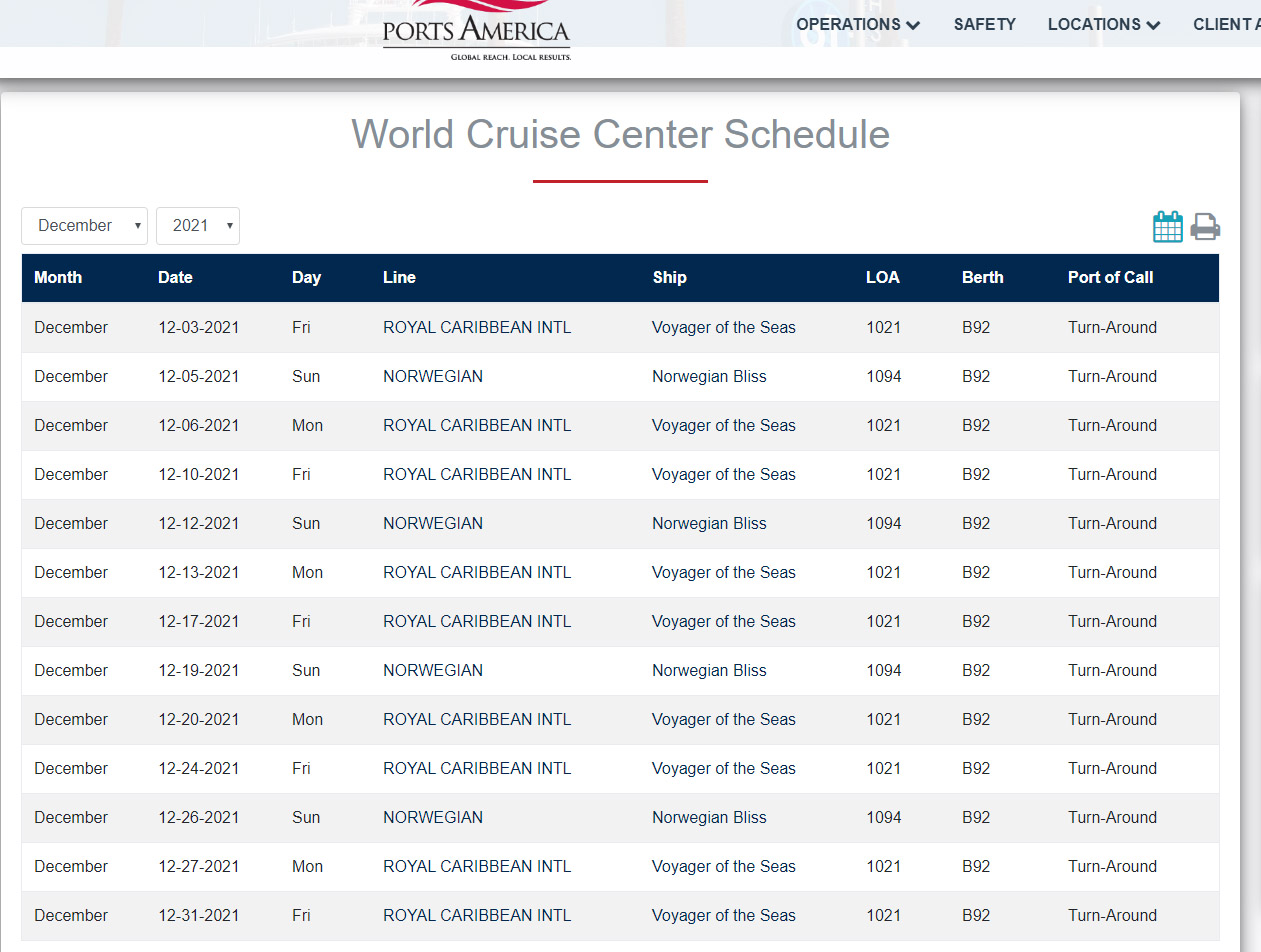Click the printer icon to print schedule

(1205, 227)
